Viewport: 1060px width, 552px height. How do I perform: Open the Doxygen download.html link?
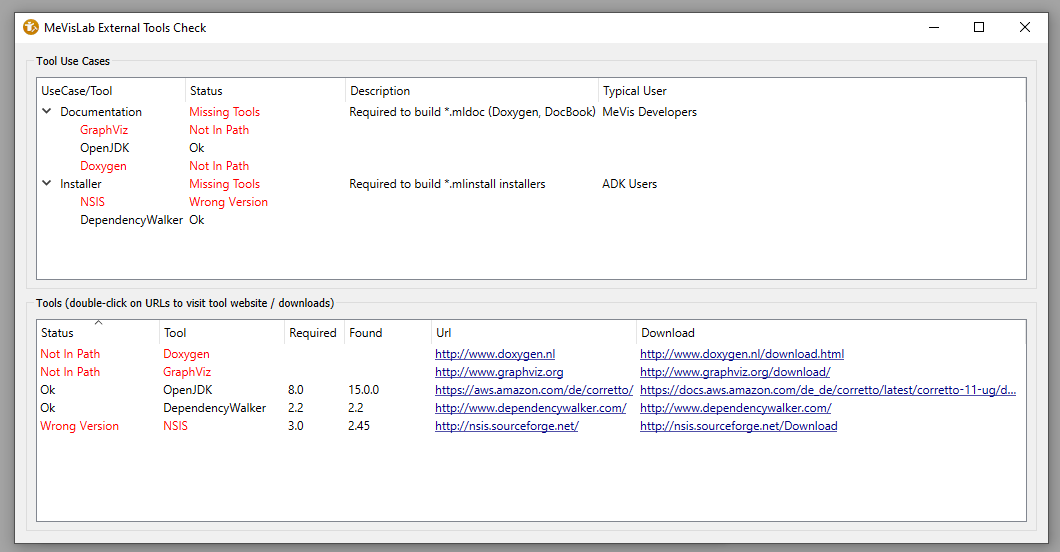pyautogui.click(x=741, y=354)
